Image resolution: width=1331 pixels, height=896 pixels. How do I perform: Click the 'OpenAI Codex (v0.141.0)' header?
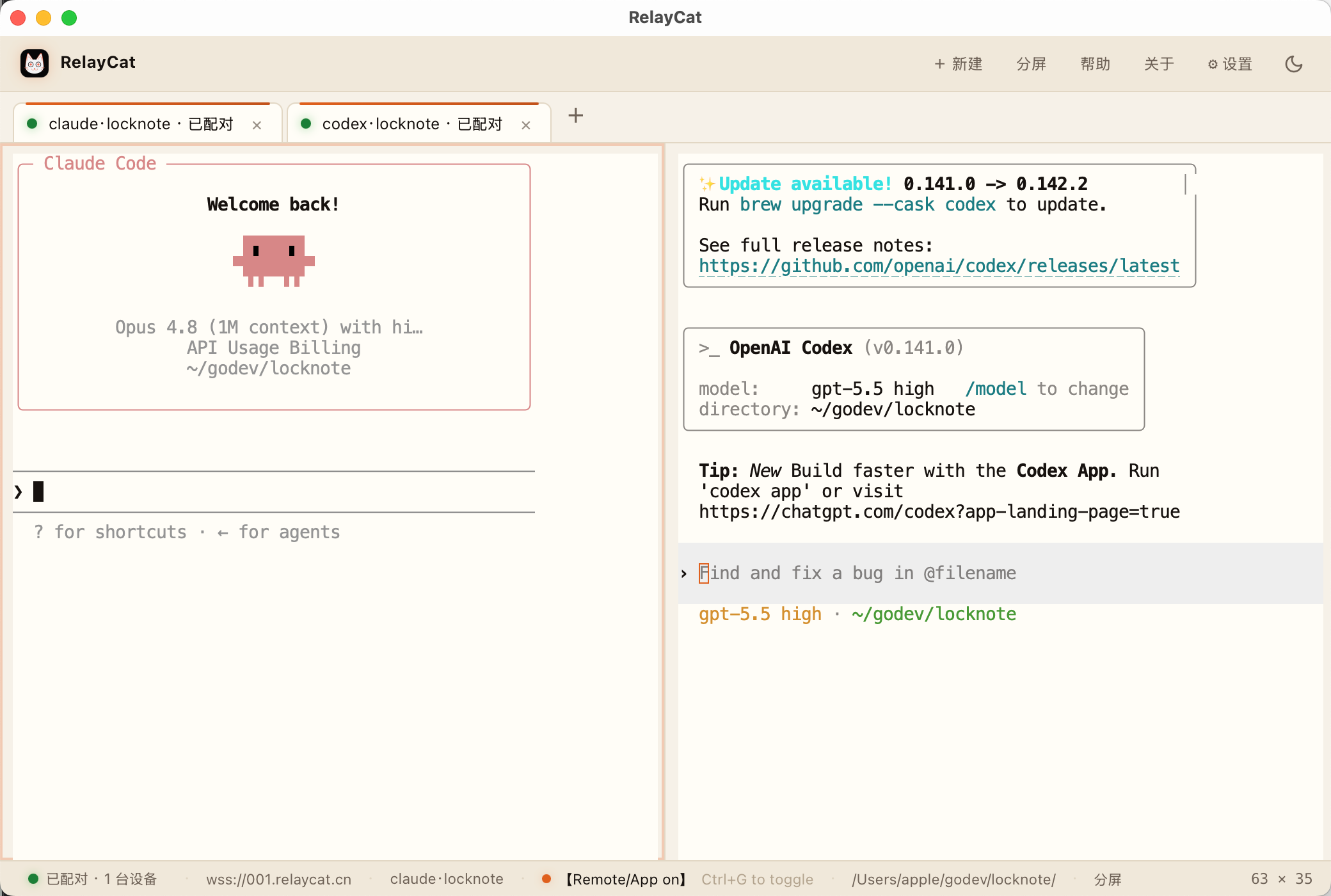click(831, 348)
